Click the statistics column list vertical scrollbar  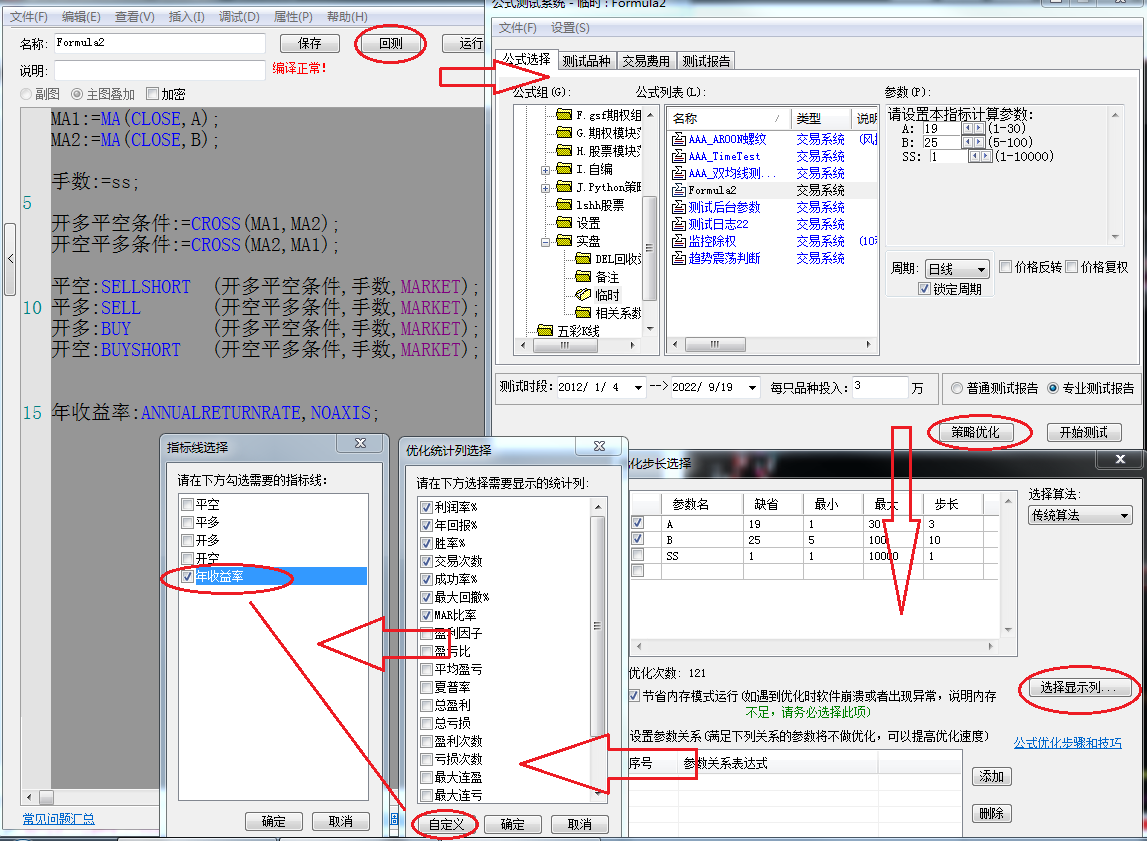pyautogui.click(x=598, y=650)
